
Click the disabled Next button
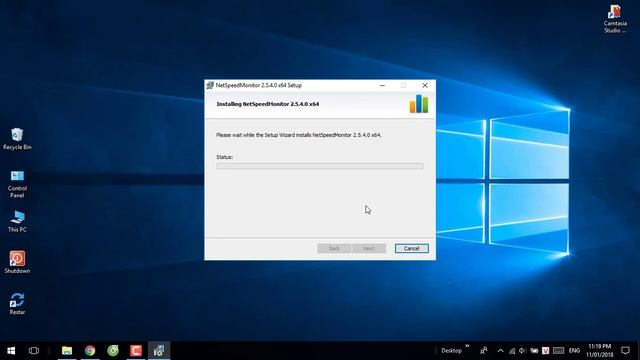tap(369, 248)
